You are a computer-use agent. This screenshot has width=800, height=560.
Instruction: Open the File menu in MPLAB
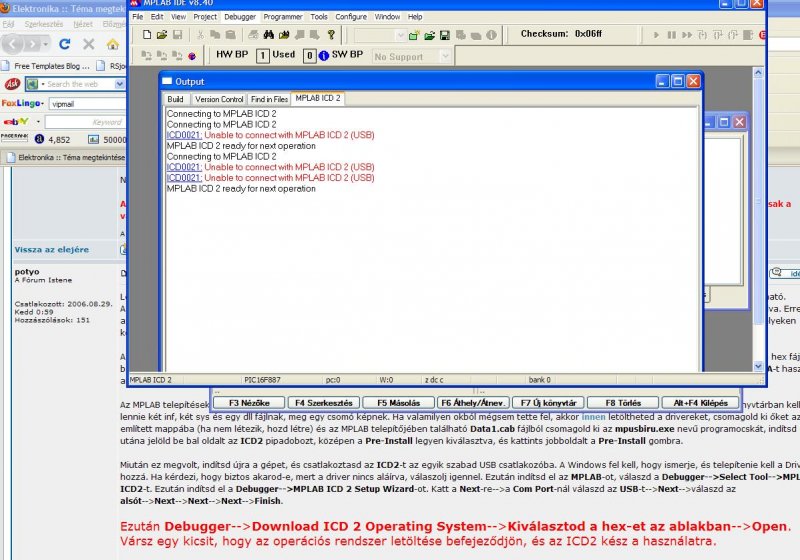click(x=138, y=17)
